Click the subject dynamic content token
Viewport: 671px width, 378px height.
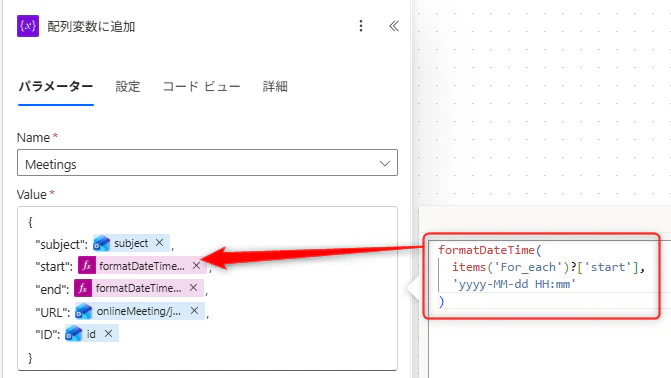pyautogui.click(x=131, y=243)
